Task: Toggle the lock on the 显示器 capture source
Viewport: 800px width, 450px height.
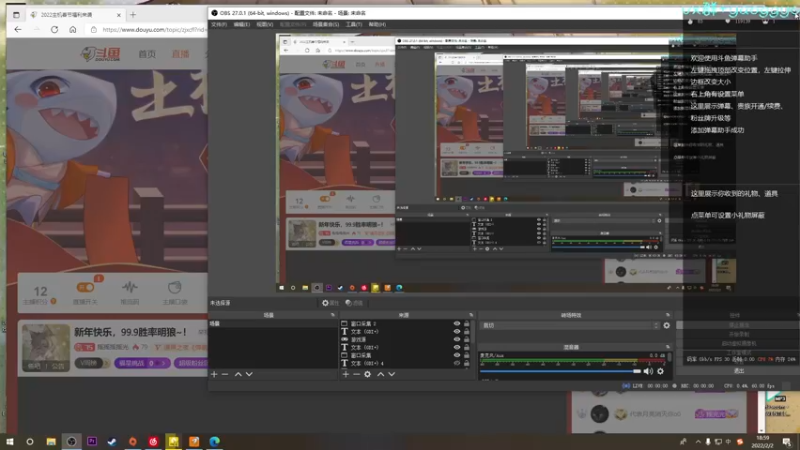Action: tap(466, 339)
